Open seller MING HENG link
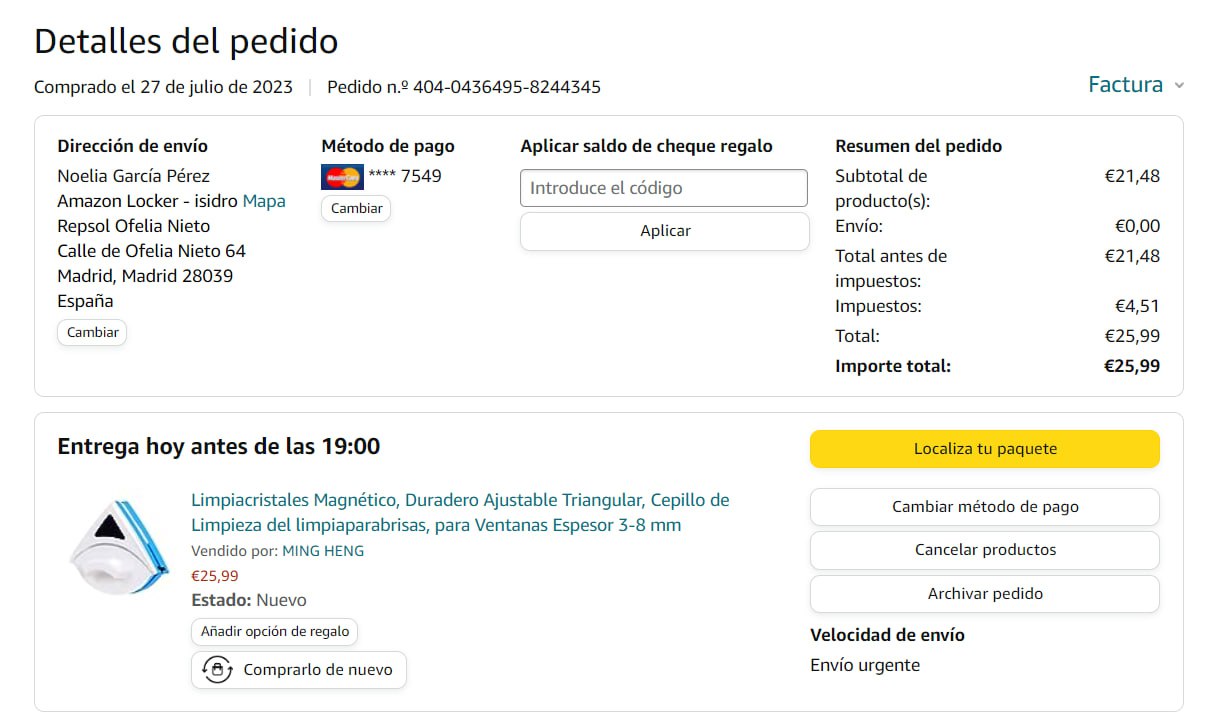The height and width of the screenshot is (726, 1206). (x=323, y=551)
